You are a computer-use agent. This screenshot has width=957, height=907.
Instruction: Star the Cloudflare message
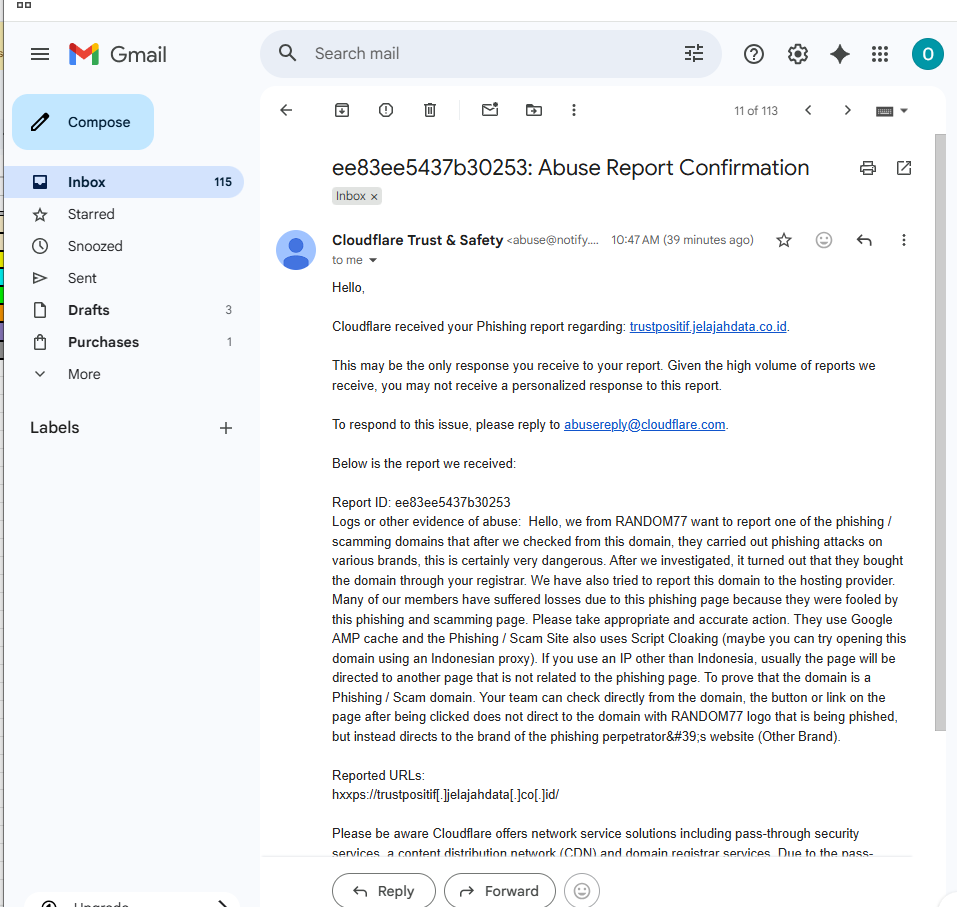(x=784, y=240)
